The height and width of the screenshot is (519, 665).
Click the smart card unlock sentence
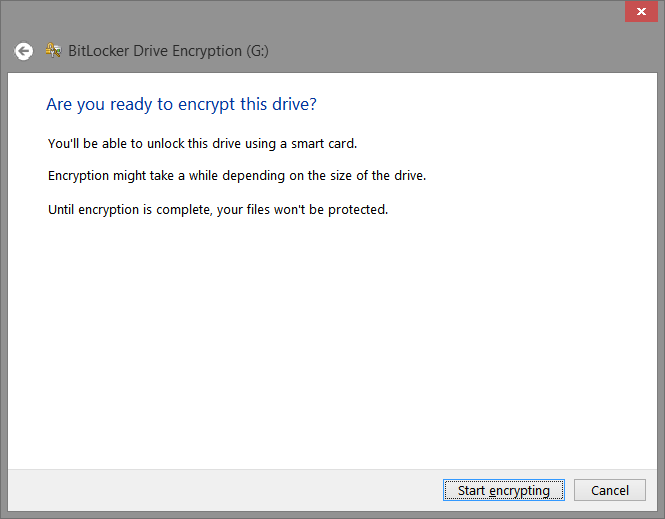point(202,143)
